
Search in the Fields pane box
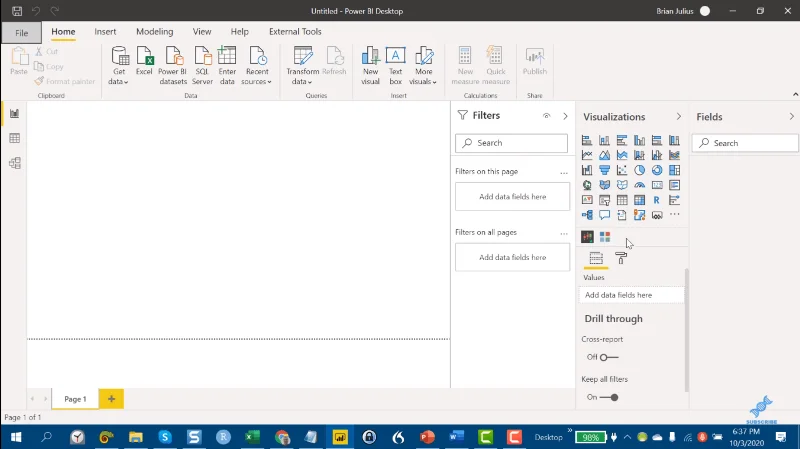coord(745,143)
